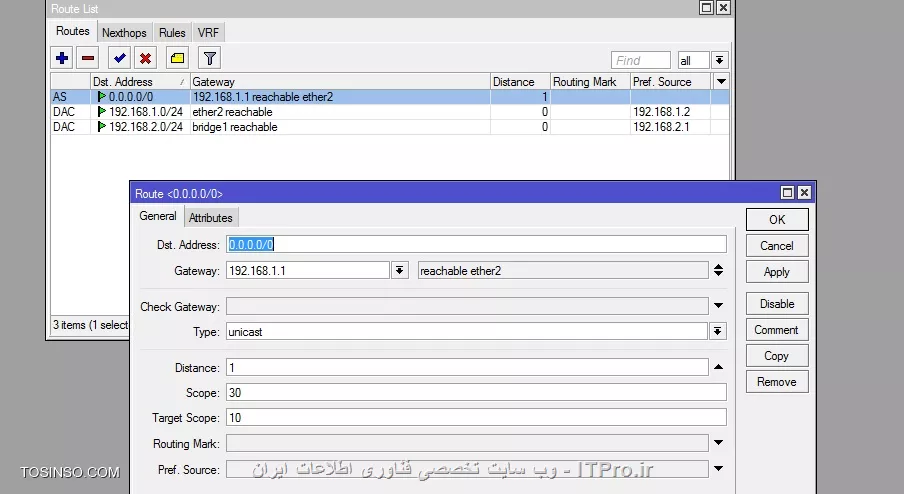Image resolution: width=904 pixels, height=494 pixels.
Task: Click the Target Scope field showing 10
Action: 476,417
